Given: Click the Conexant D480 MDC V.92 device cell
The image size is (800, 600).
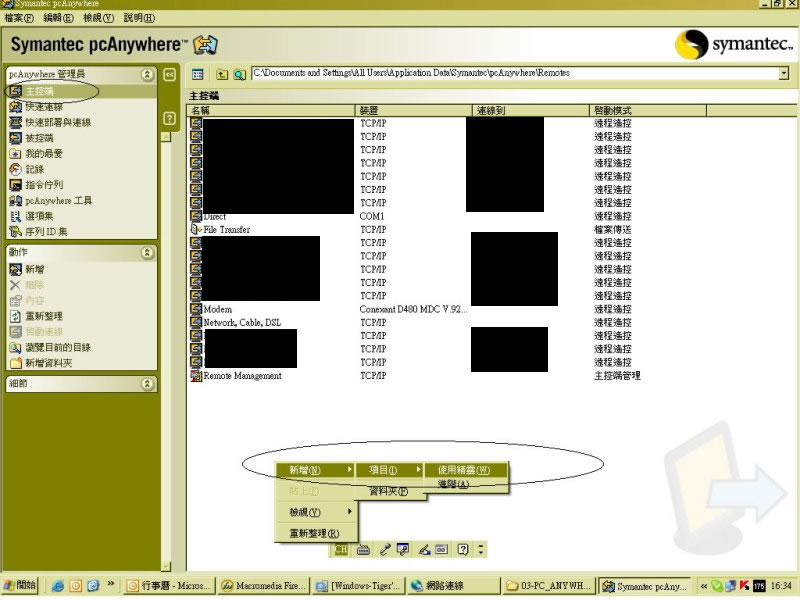Looking at the screenshot, I should 413,309.
